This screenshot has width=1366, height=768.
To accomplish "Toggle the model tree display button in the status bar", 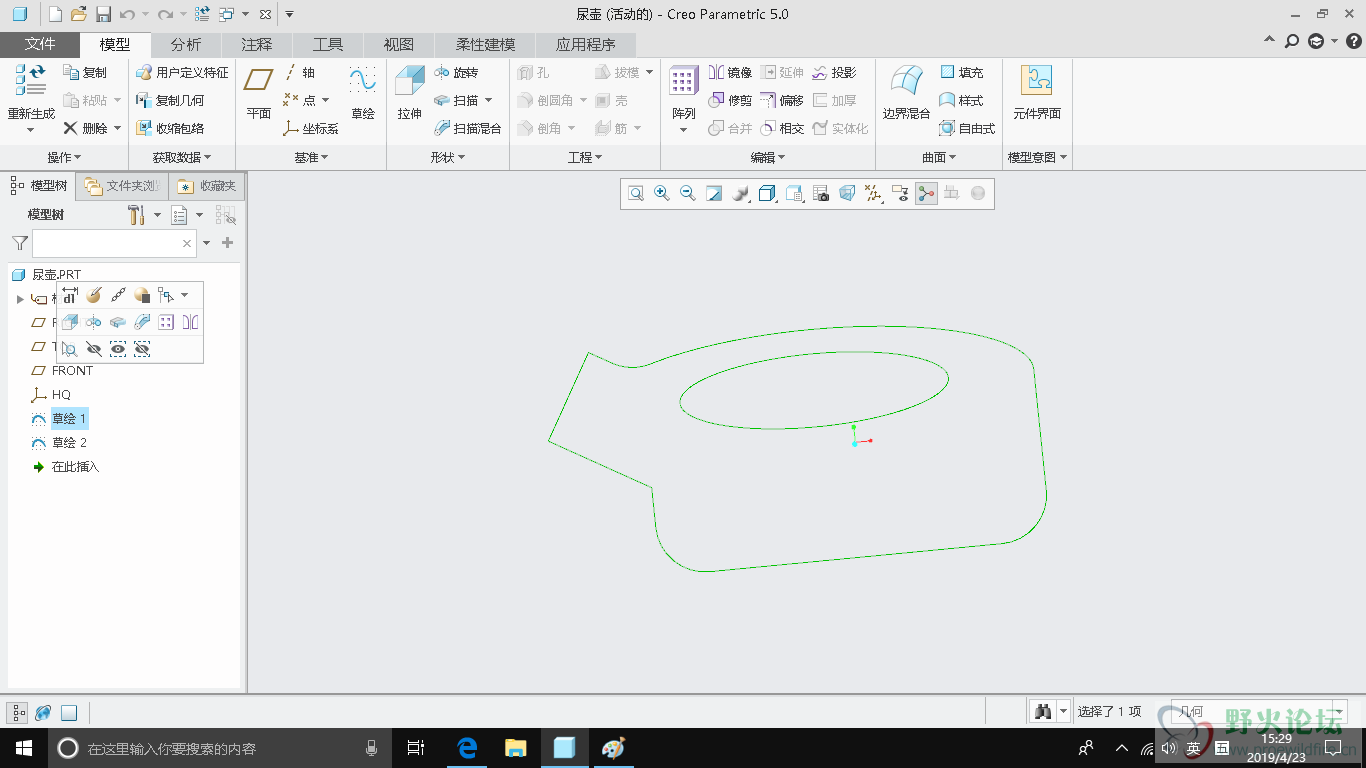I will [19, 713].
